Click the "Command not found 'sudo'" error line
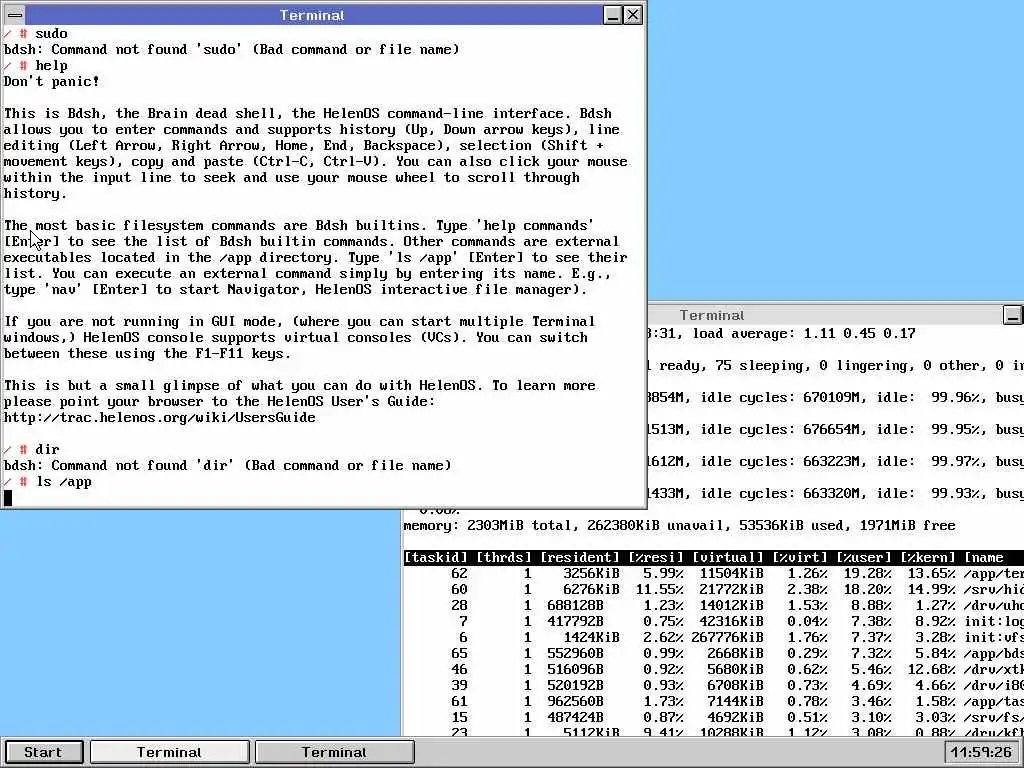This screenshot has height=768, width=1024. 232,50
